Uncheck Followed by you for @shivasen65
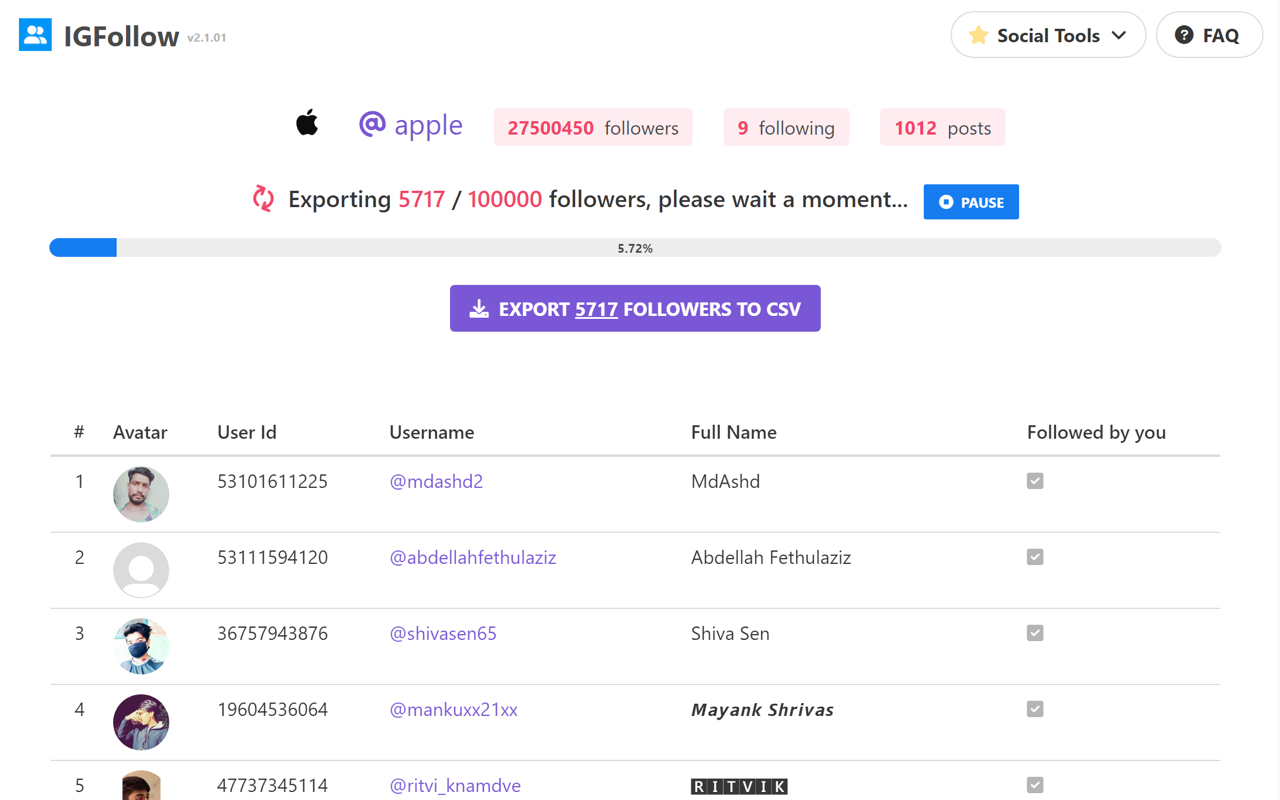 pos(1035,633)
